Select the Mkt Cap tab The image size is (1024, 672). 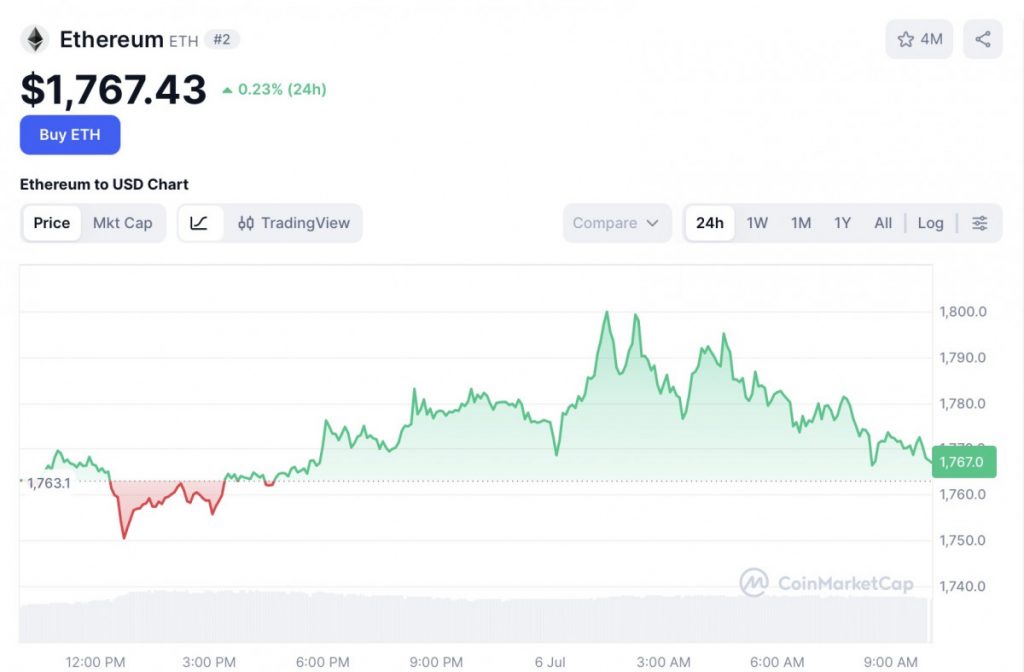[x=123, y=223]
